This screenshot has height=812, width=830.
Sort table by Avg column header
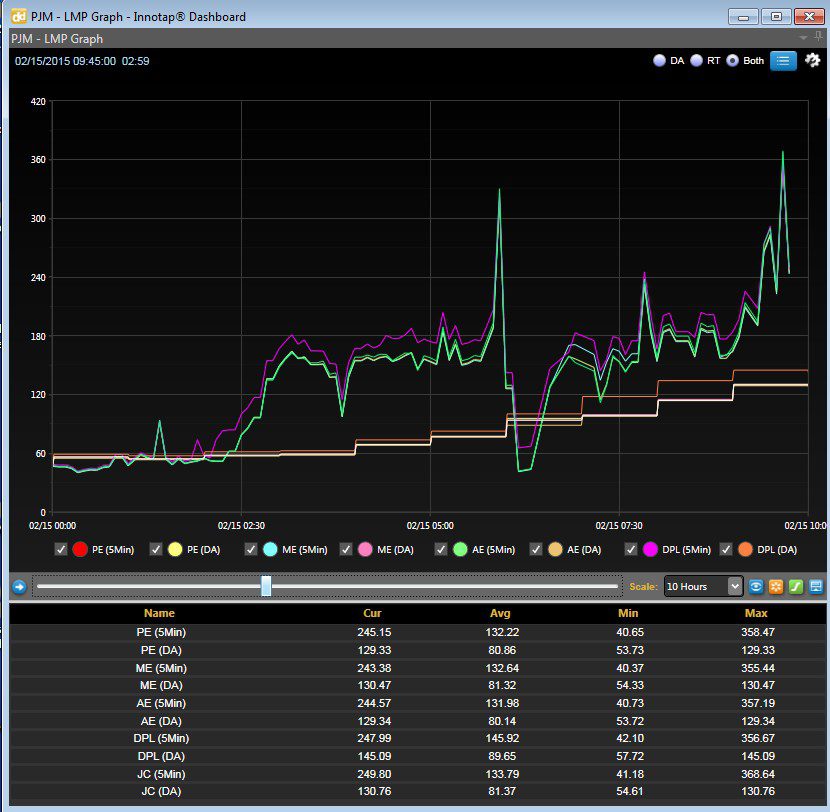tap(500, 613)
